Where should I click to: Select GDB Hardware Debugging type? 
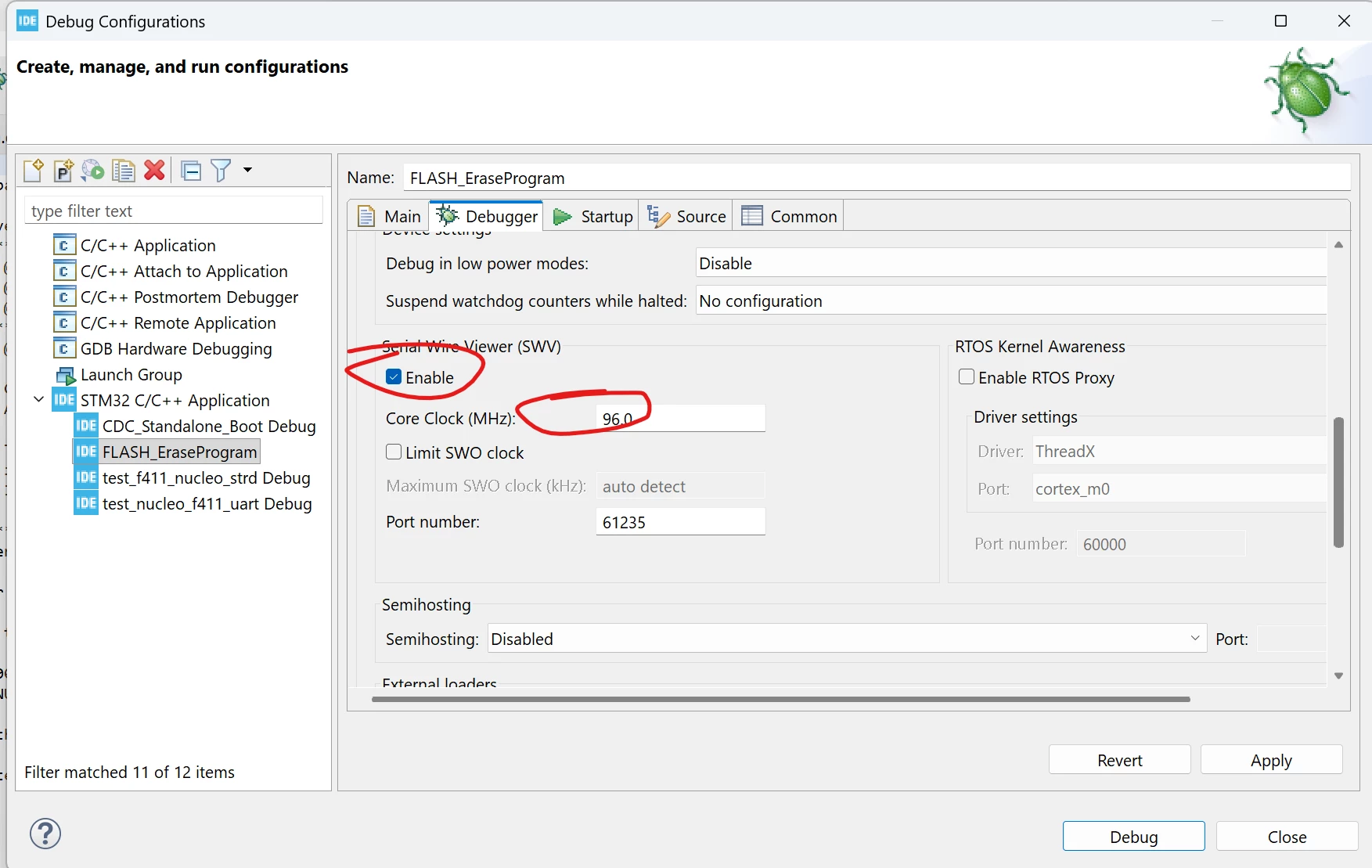(x=163, y=349)
